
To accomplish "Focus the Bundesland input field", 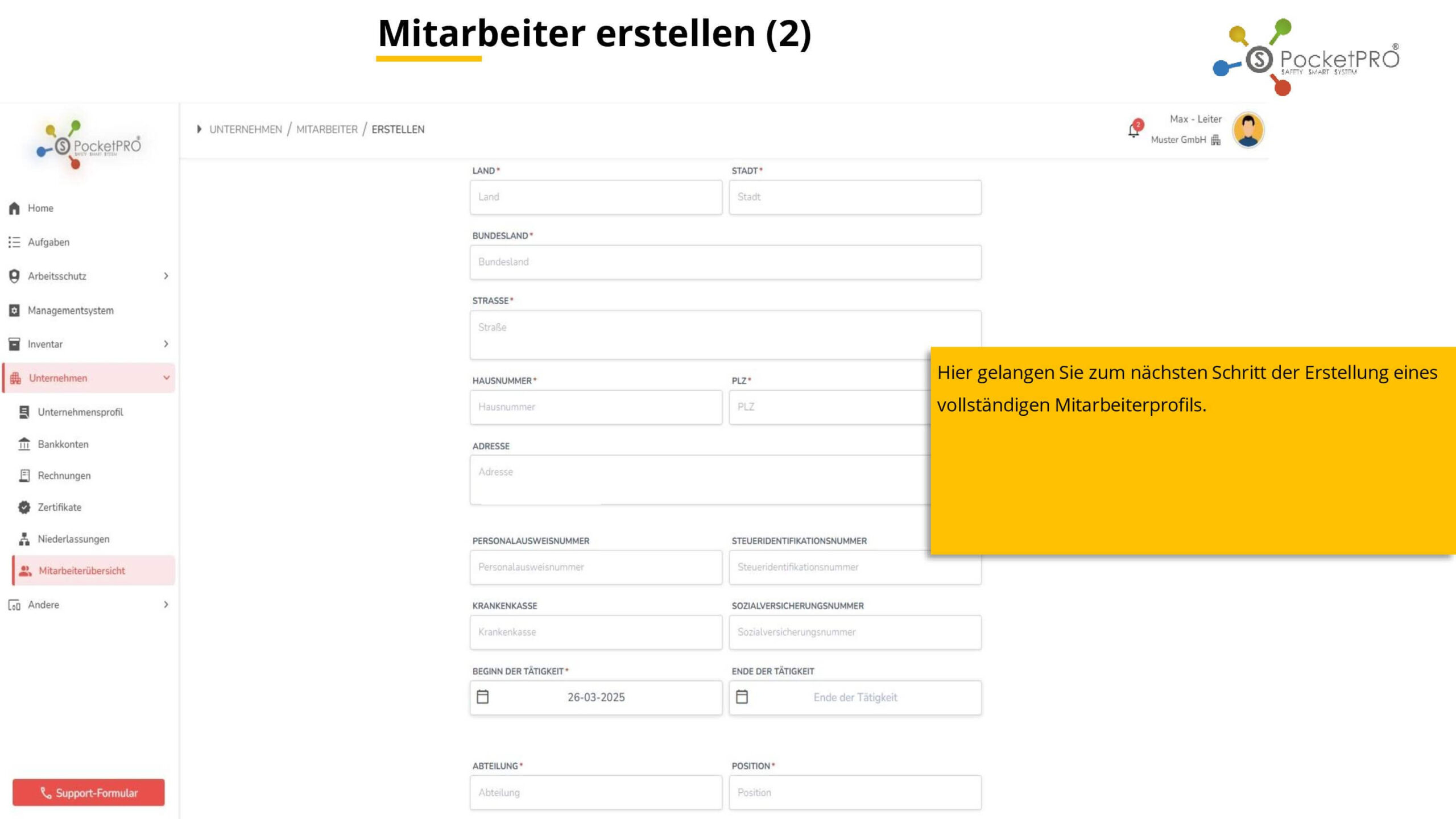I will pyautogui.click(x=726, y=262).
